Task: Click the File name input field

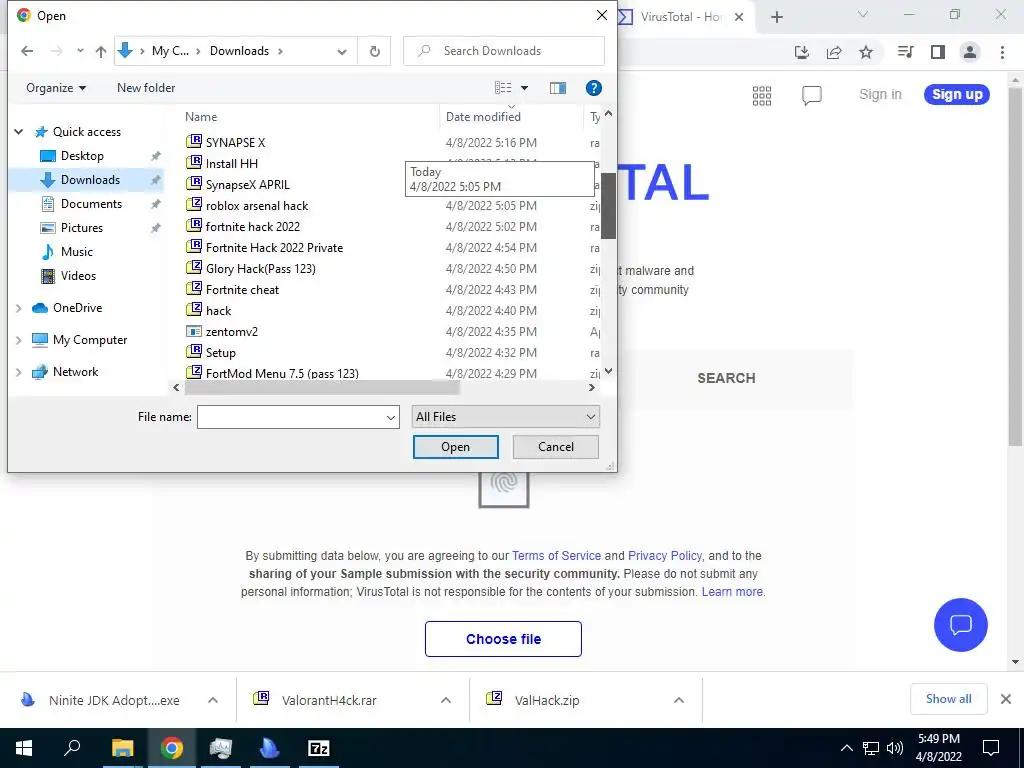Action: tap(291, 417)
